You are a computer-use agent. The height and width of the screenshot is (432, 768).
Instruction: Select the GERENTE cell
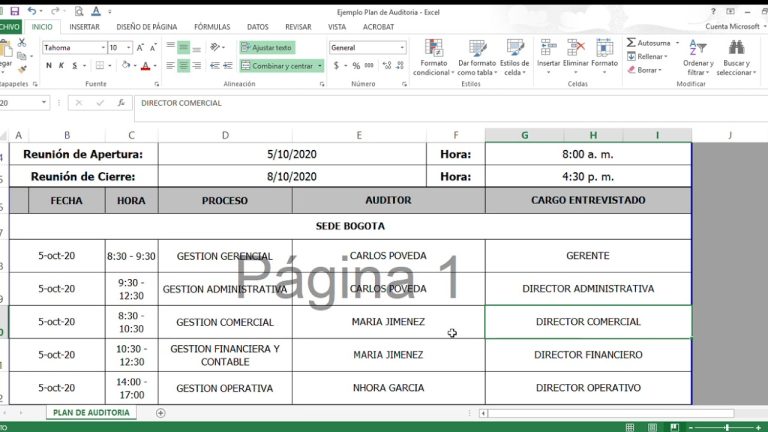coord(587,256)
